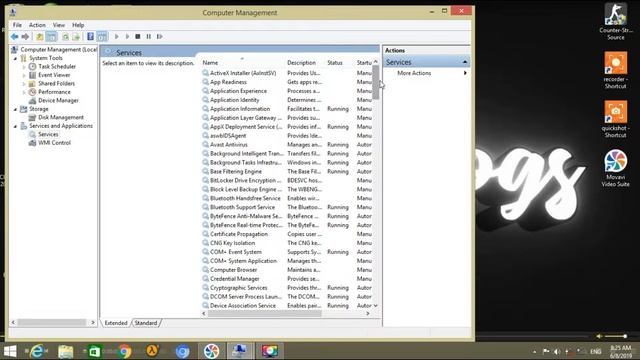Click the Refresh toolbar icon
This screenshot has height=360, width=640.
pyautogui.click(x=65, y=37)
